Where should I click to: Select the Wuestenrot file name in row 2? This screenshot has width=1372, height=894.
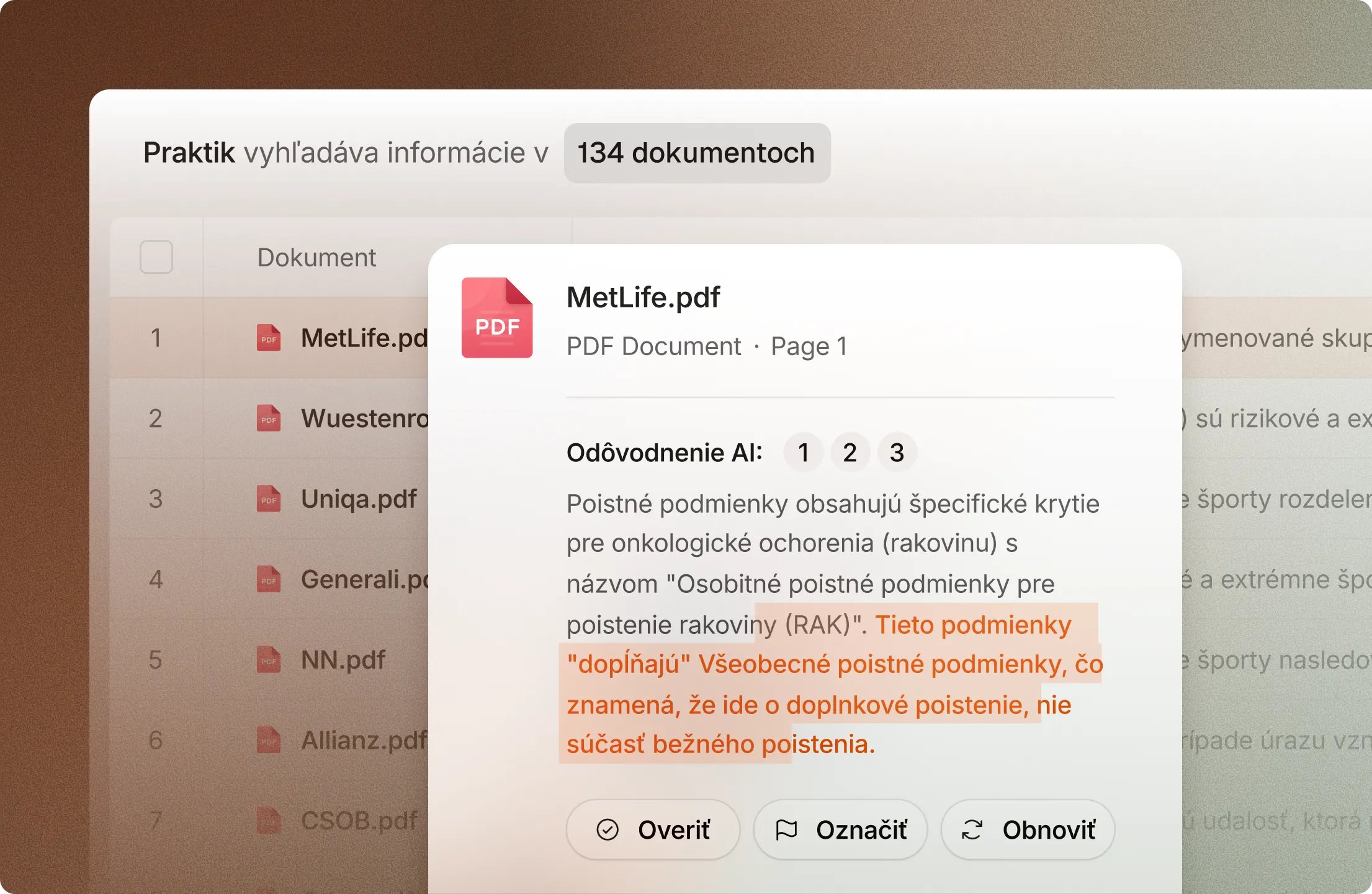click(x=365, y=418)
